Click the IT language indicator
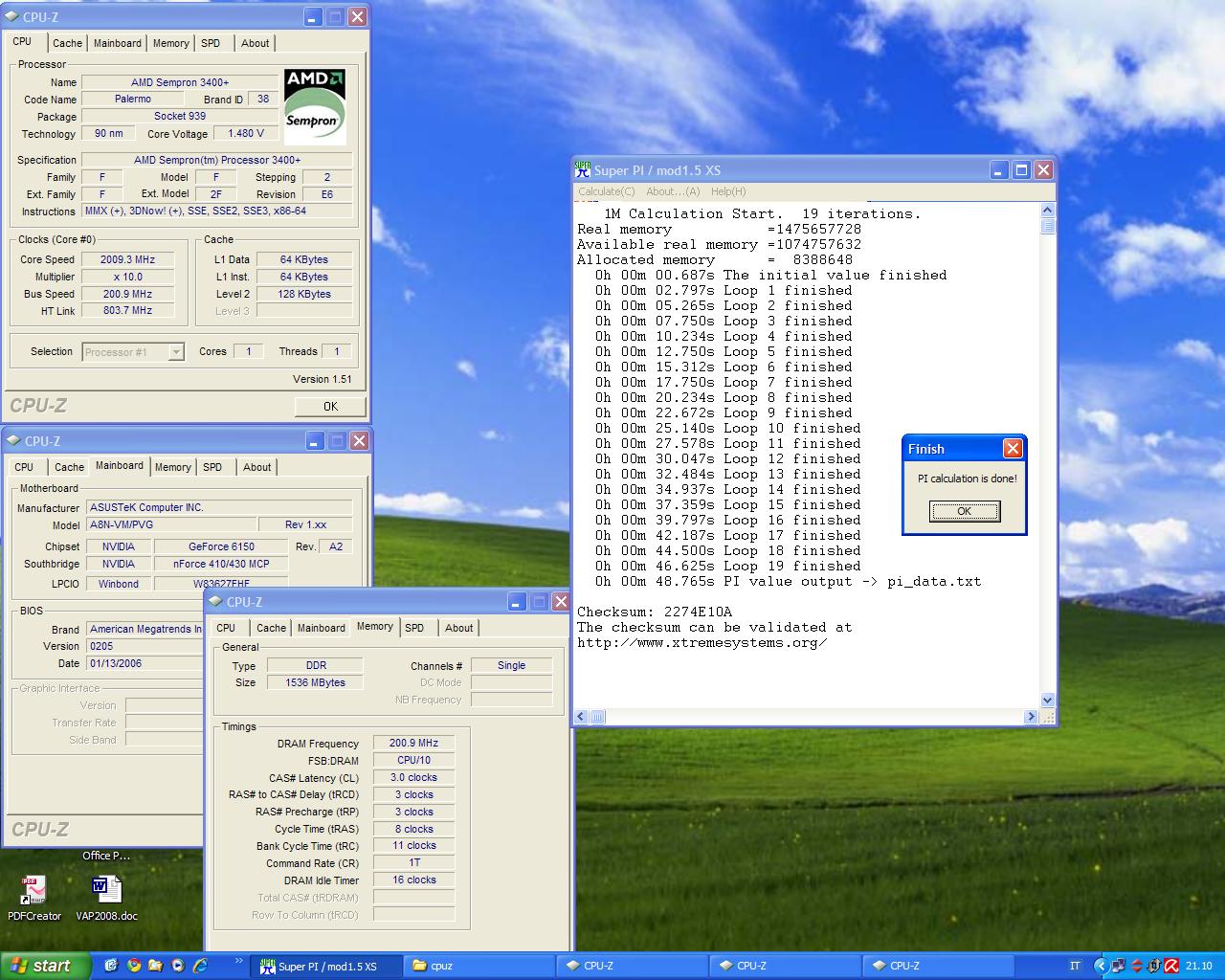This screenshot has width=1225, height=980. click(1075, 966)
